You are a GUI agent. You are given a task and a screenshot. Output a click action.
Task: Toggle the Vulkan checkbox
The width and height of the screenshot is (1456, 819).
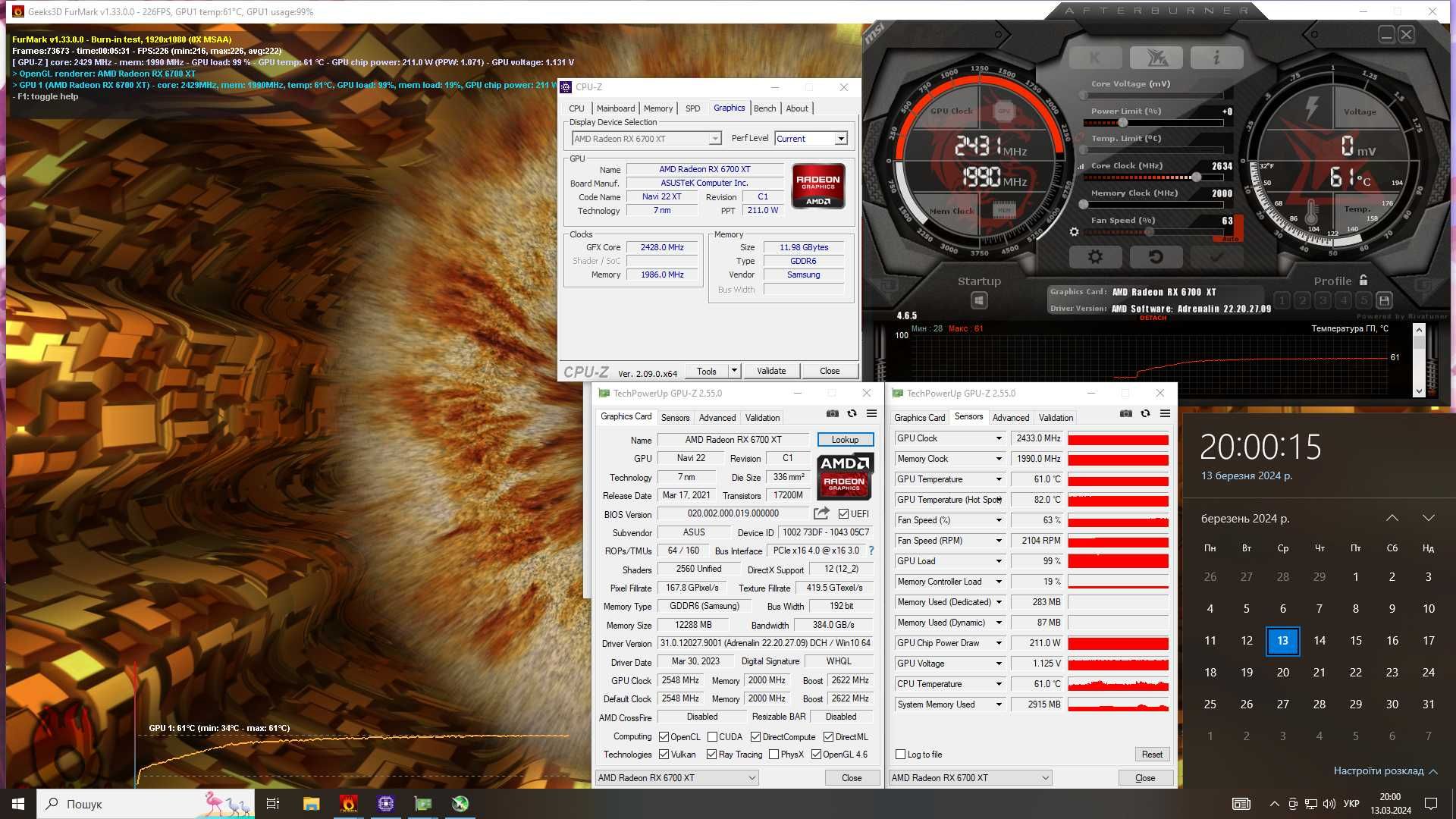[x=664, y=755]
